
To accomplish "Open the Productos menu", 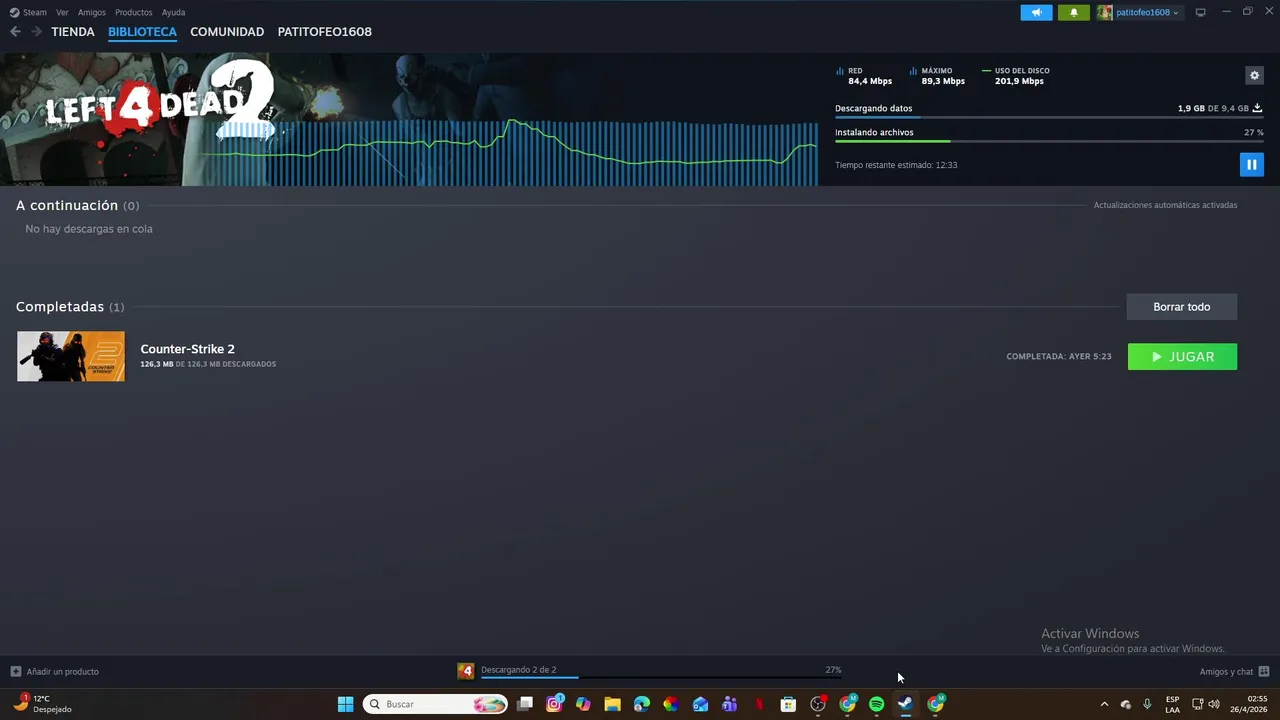I will pos(134,12).
